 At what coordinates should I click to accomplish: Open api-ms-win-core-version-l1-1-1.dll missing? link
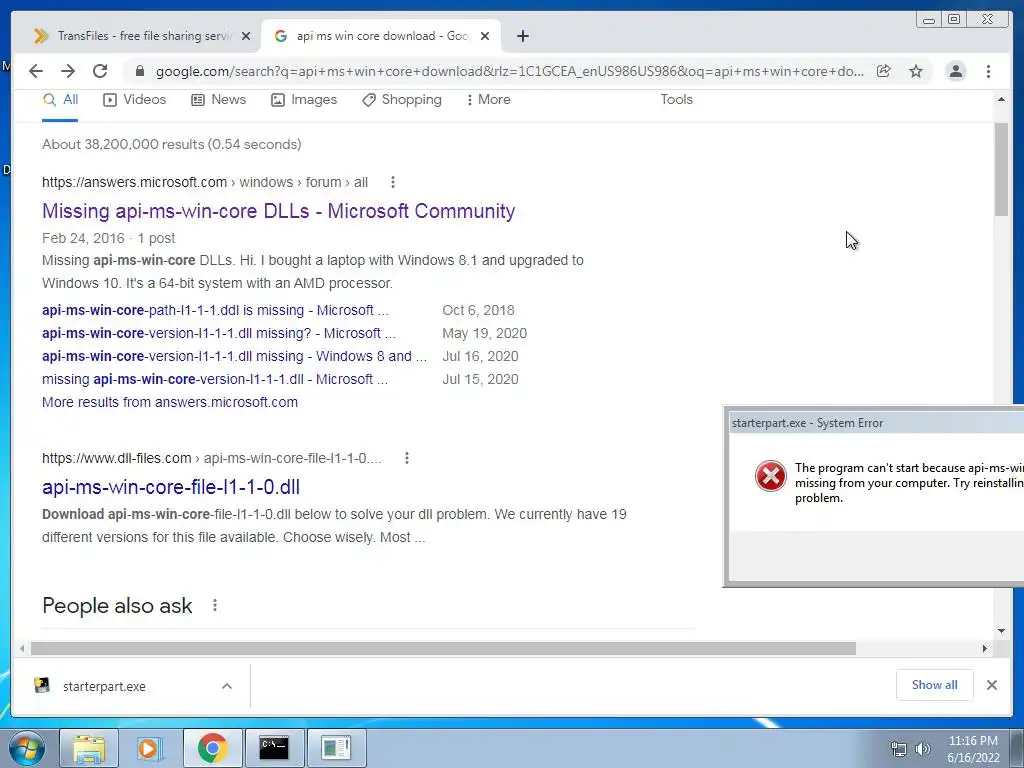(219, 333)
